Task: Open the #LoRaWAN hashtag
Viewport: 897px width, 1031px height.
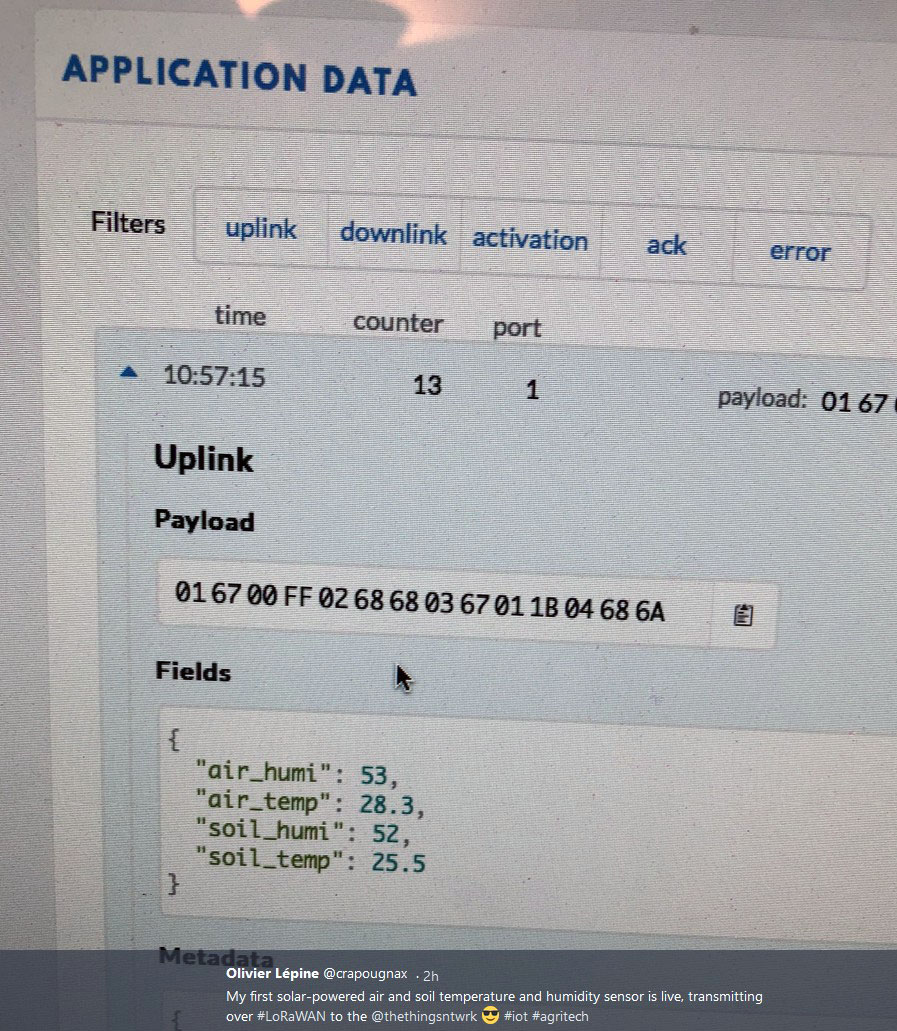Action: [291, 1016]
